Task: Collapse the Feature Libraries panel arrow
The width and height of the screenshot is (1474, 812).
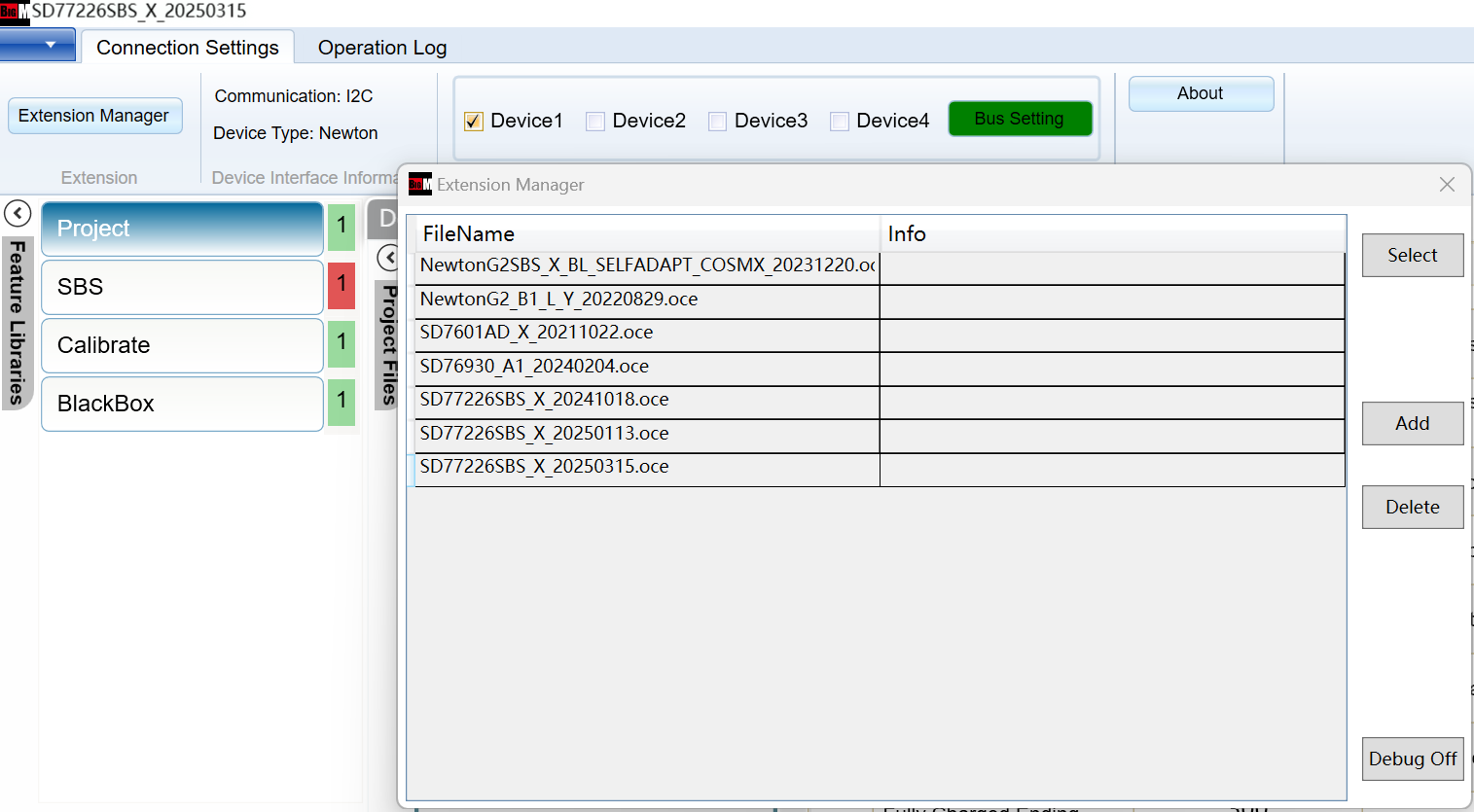Action: point(18,213)
